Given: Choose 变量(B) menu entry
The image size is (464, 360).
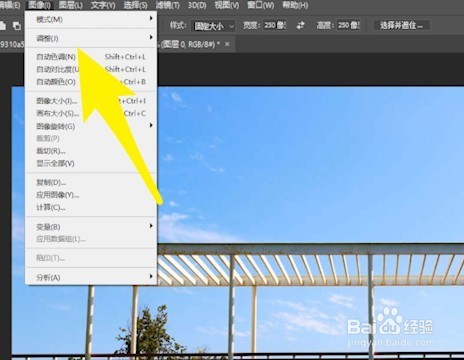Looking at the screenshot, I should click(x=91, y=227).
